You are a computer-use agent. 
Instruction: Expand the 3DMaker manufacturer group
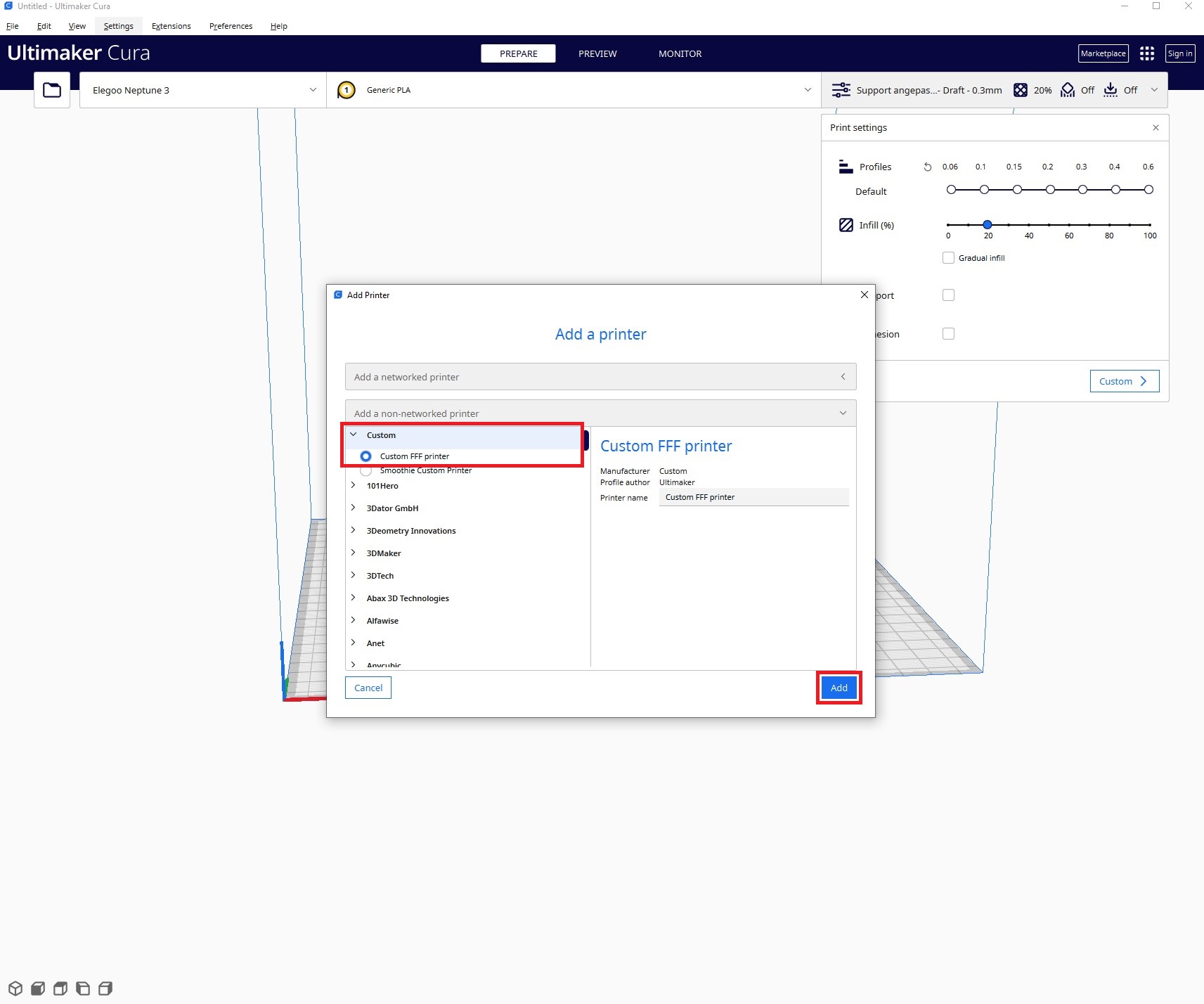pos(353,553)
